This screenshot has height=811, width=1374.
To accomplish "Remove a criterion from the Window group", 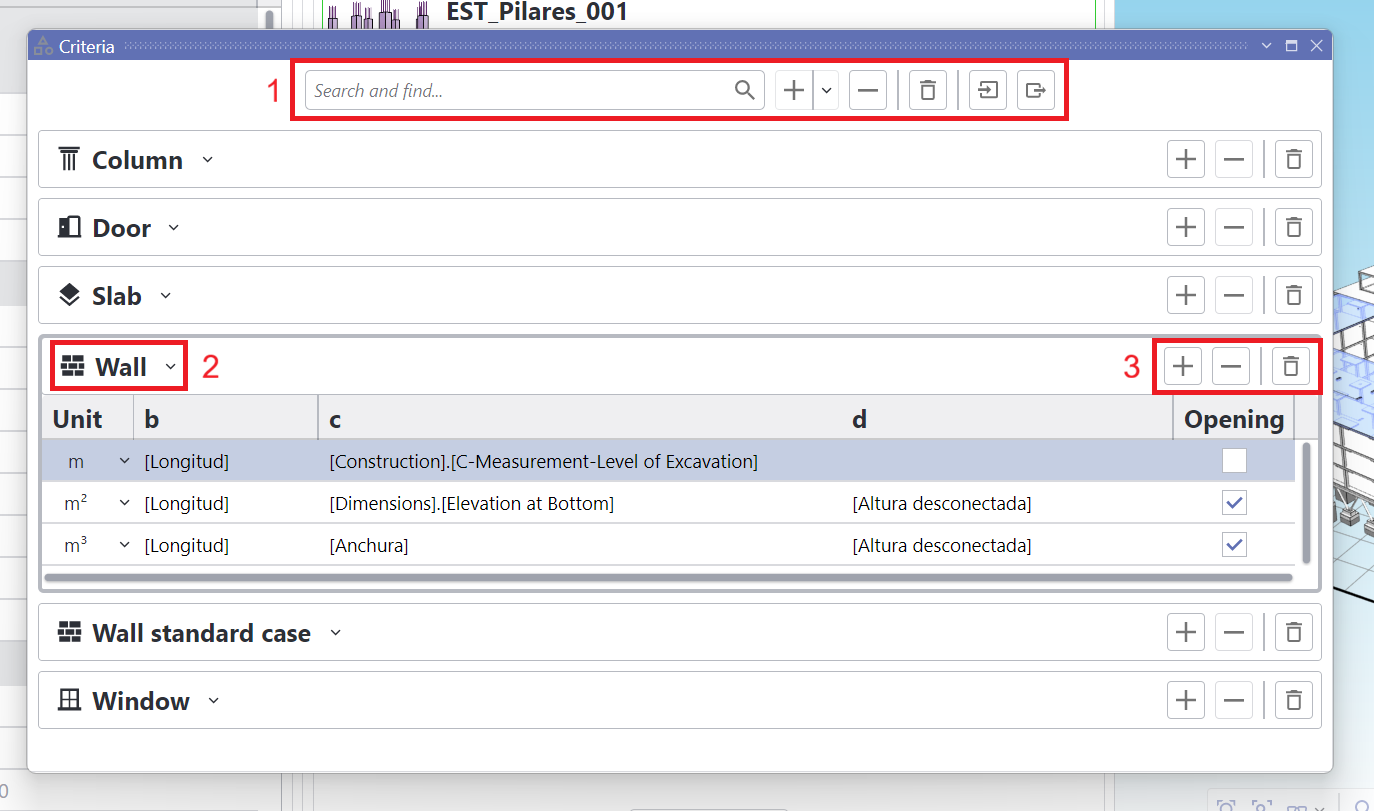I will click(1234, 700).
